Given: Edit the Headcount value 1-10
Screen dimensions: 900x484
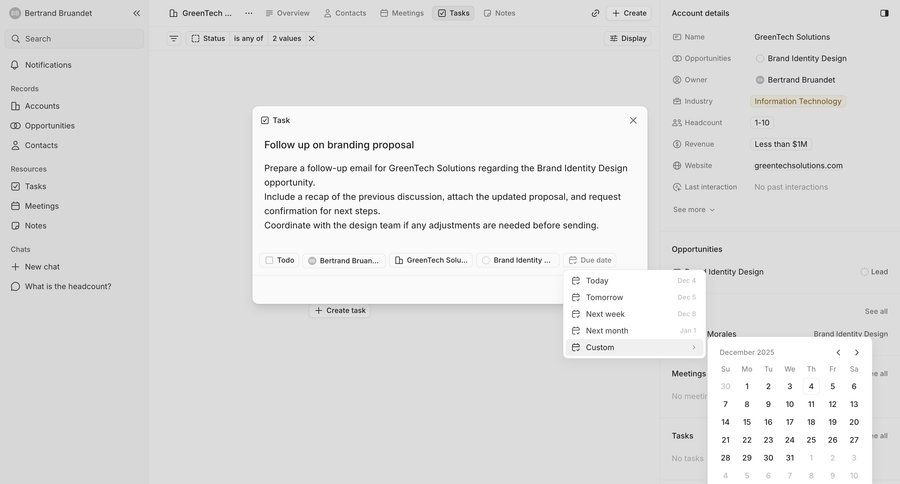Looking at the screenshot, I should point(762,123).
